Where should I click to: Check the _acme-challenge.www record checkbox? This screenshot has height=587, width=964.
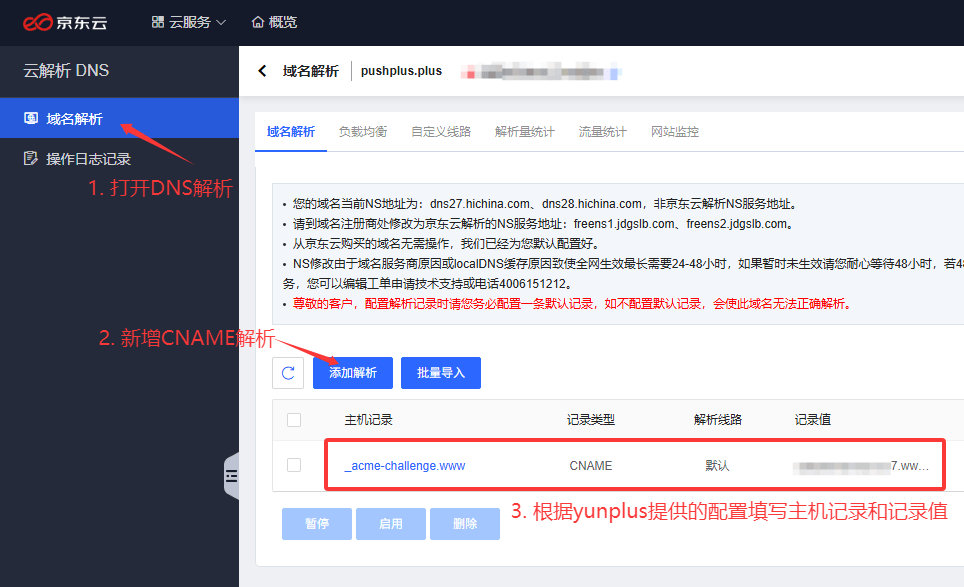[294, 465]
